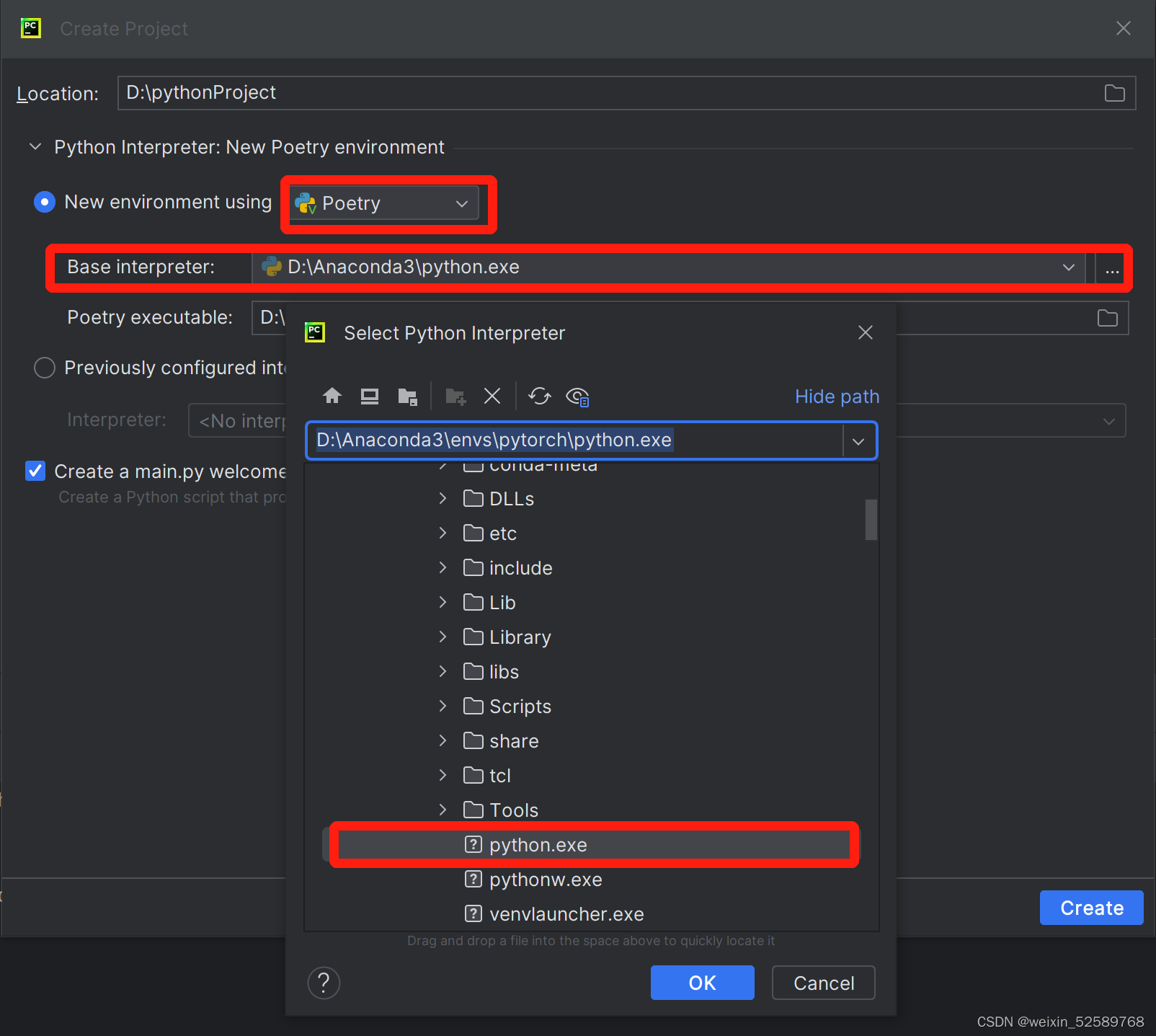1156x1036 pixels.
Task: Jump to the desktop directory icon
Action: [x=370, y=396]
